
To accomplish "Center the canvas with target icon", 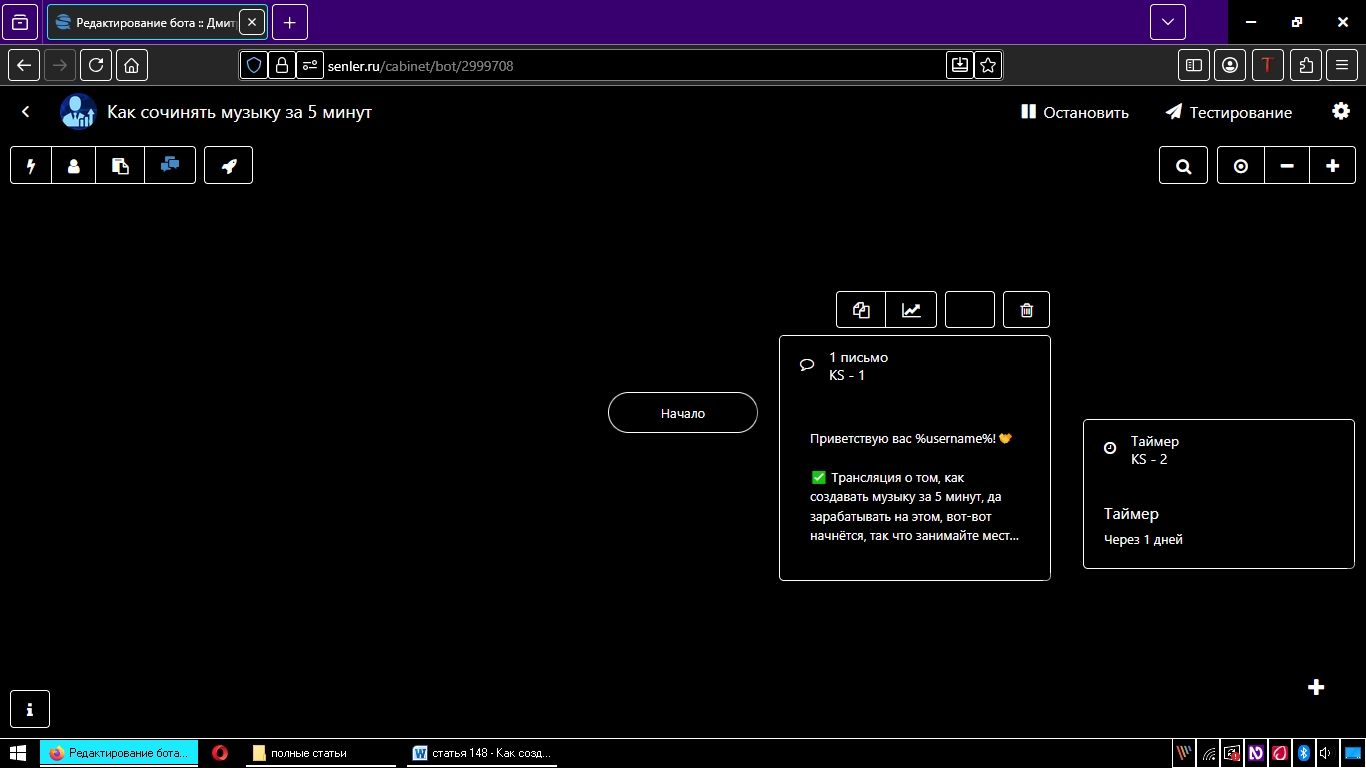I will pyautogui.click(x=1241, y=166).
